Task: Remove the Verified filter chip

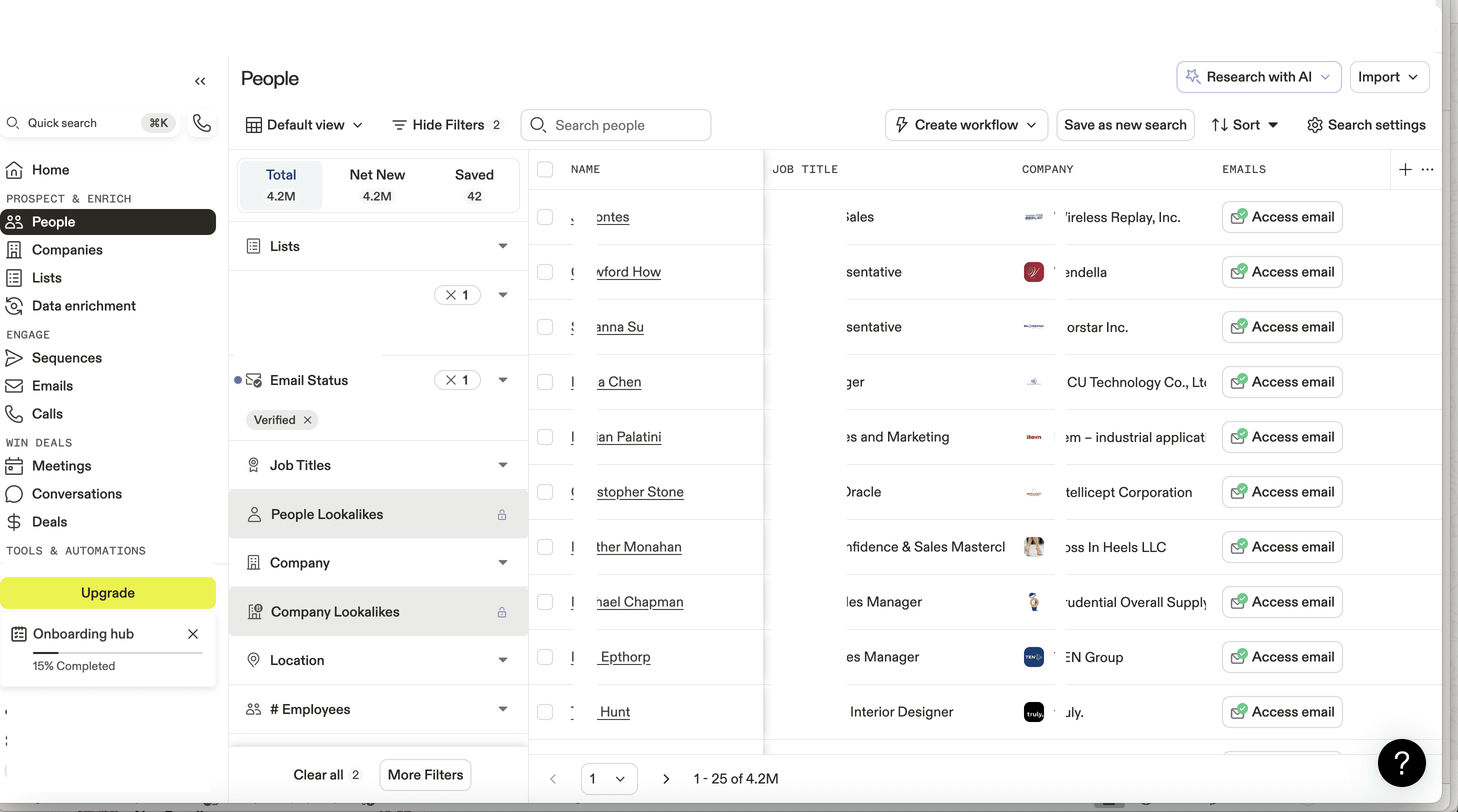Action: [307, 420]
